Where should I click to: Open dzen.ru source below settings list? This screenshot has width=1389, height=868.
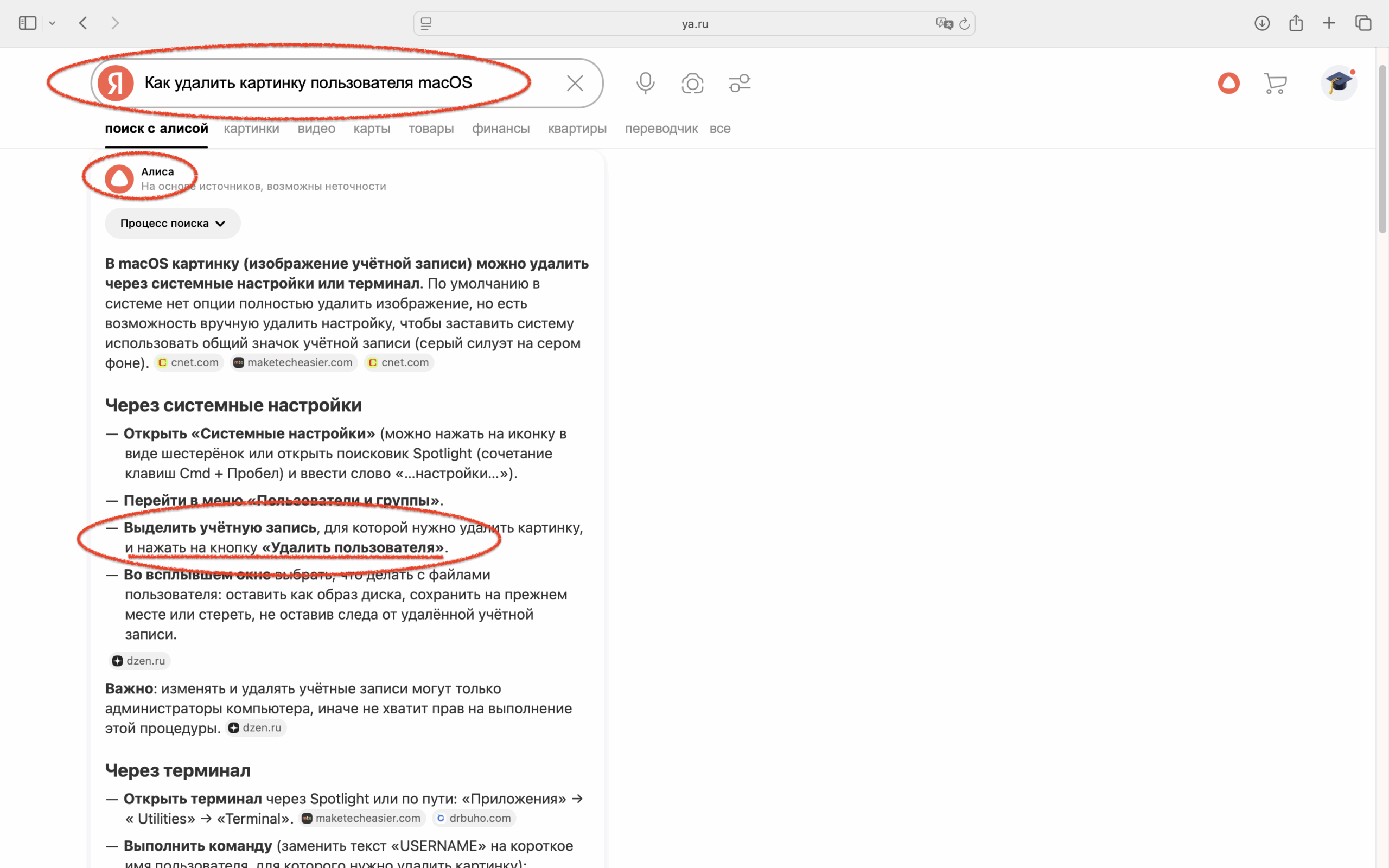(139, 661)
